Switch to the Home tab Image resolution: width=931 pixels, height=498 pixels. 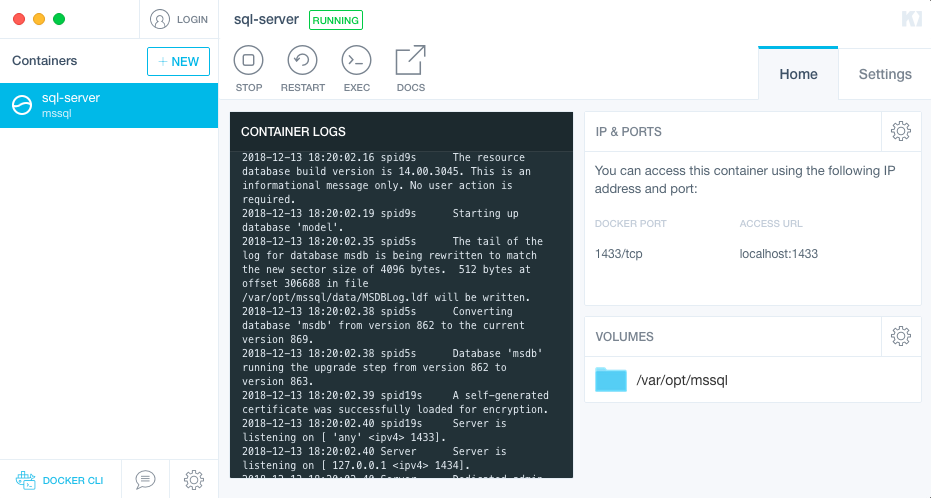pyautogui.click(x=798, y=74)
